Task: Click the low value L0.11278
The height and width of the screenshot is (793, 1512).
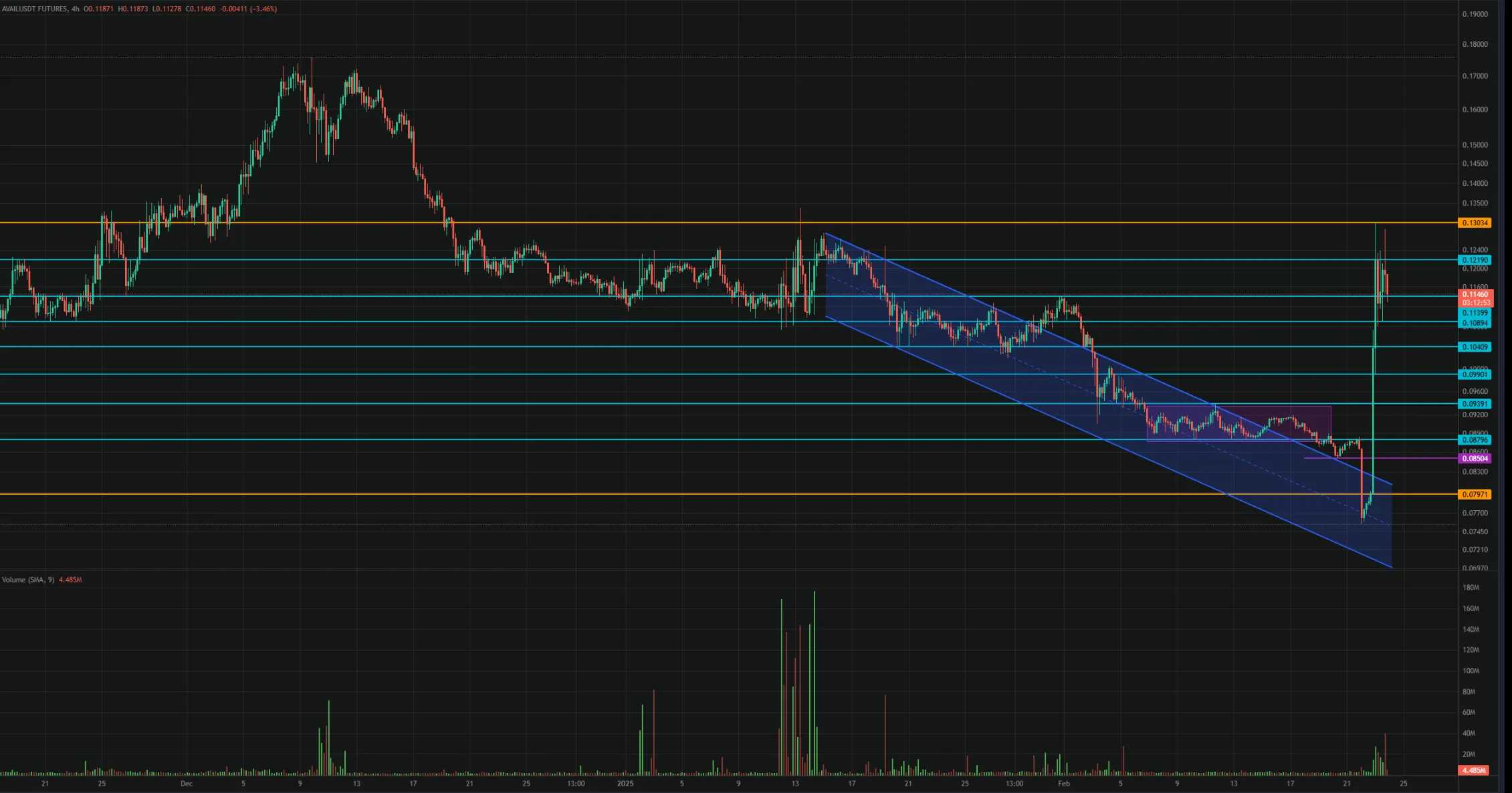Action: pyautogui.click(x=167, y=9)
